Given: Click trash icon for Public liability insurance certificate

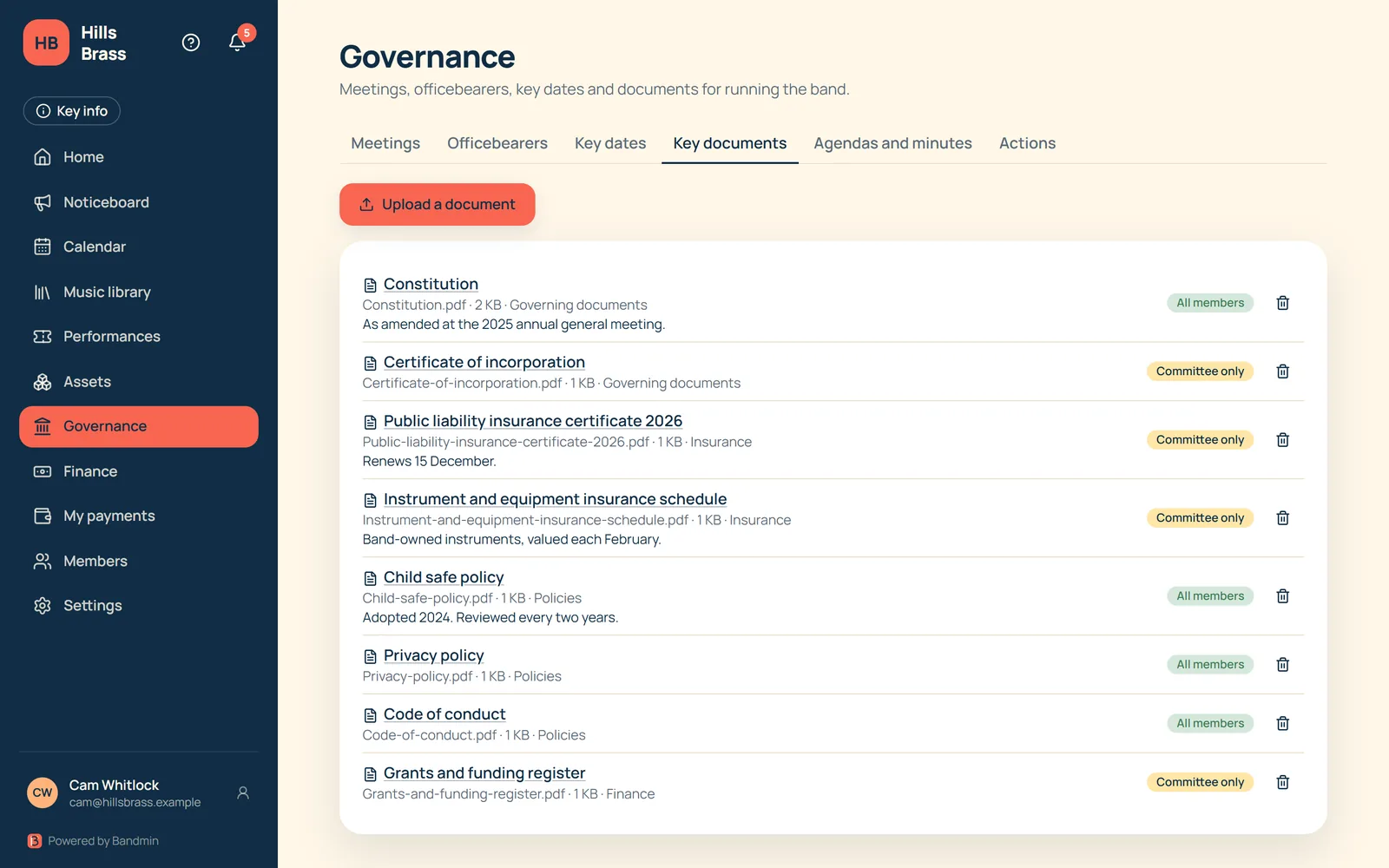Looking at the screenshot, I should (1282, 440).
